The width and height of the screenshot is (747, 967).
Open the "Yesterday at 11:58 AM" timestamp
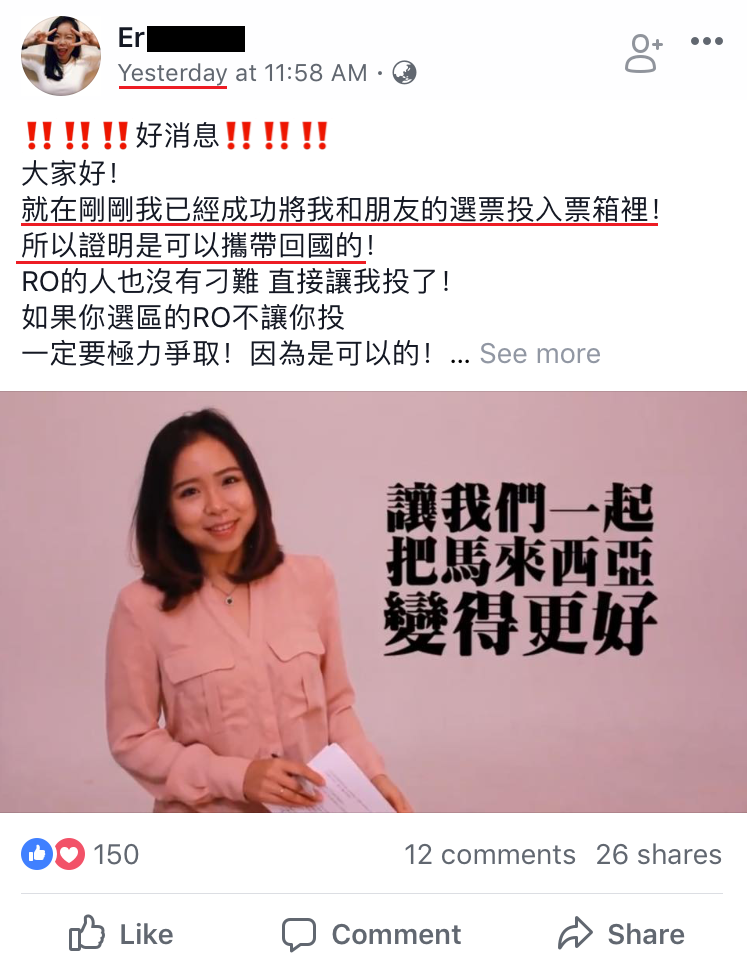pos(242,73)
